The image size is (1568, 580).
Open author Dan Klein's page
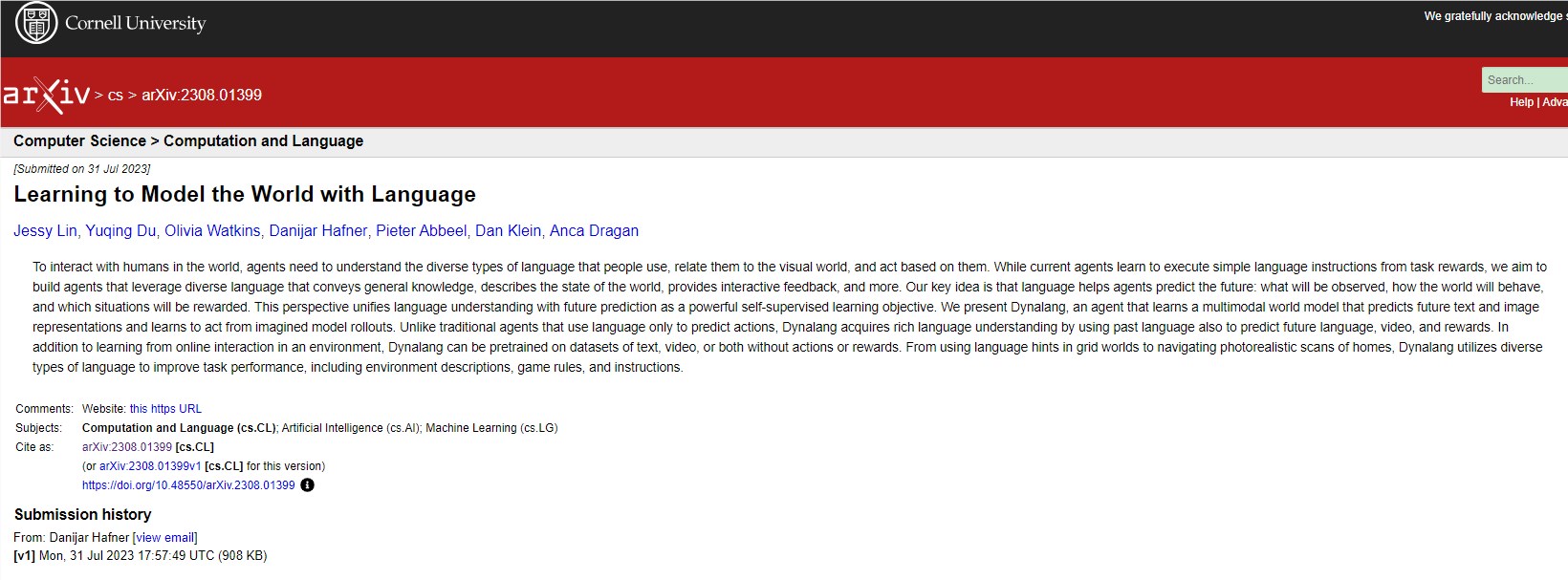[x=510, y=230]
